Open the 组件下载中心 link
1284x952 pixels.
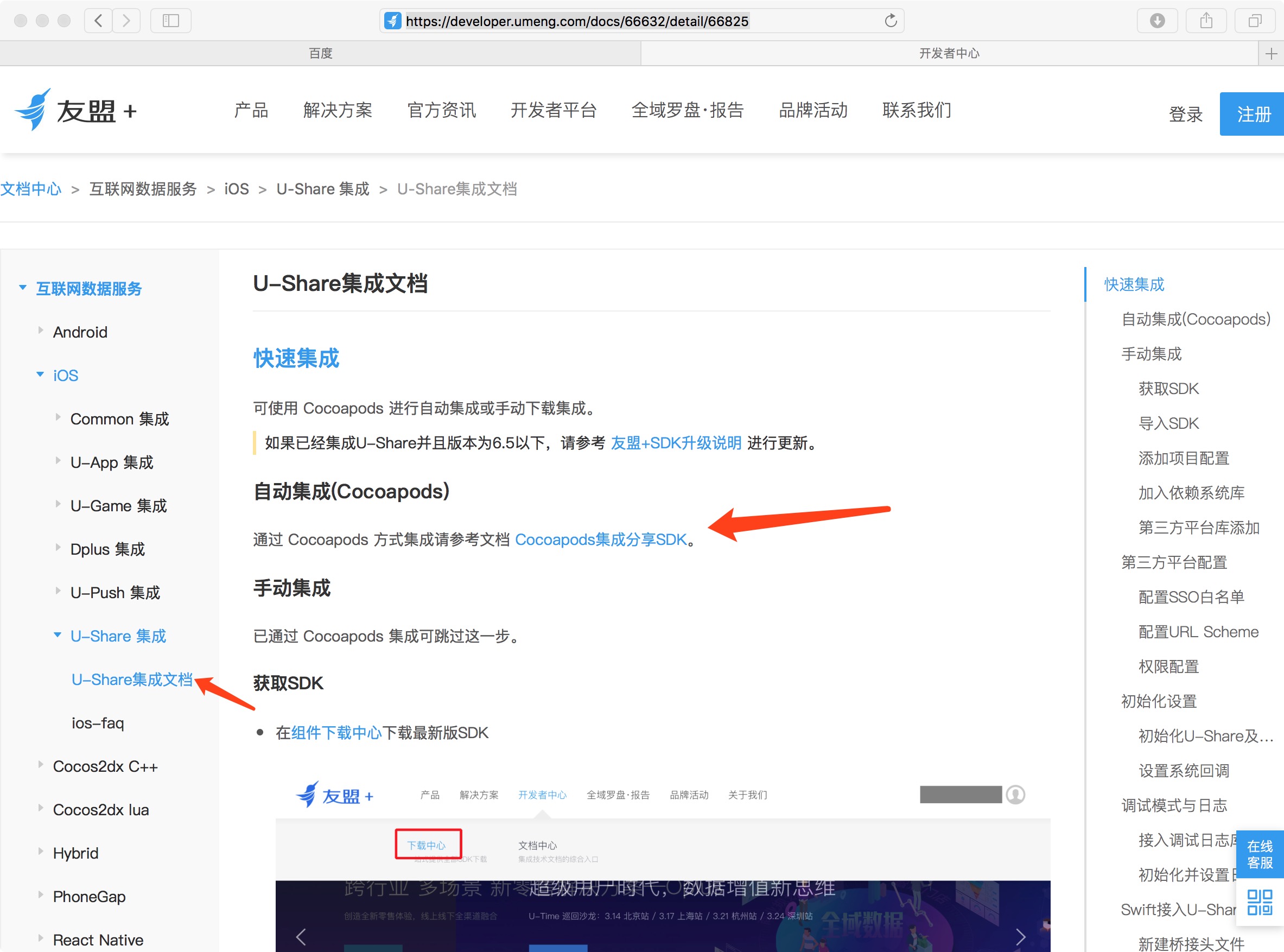click(x=336, y=733)
